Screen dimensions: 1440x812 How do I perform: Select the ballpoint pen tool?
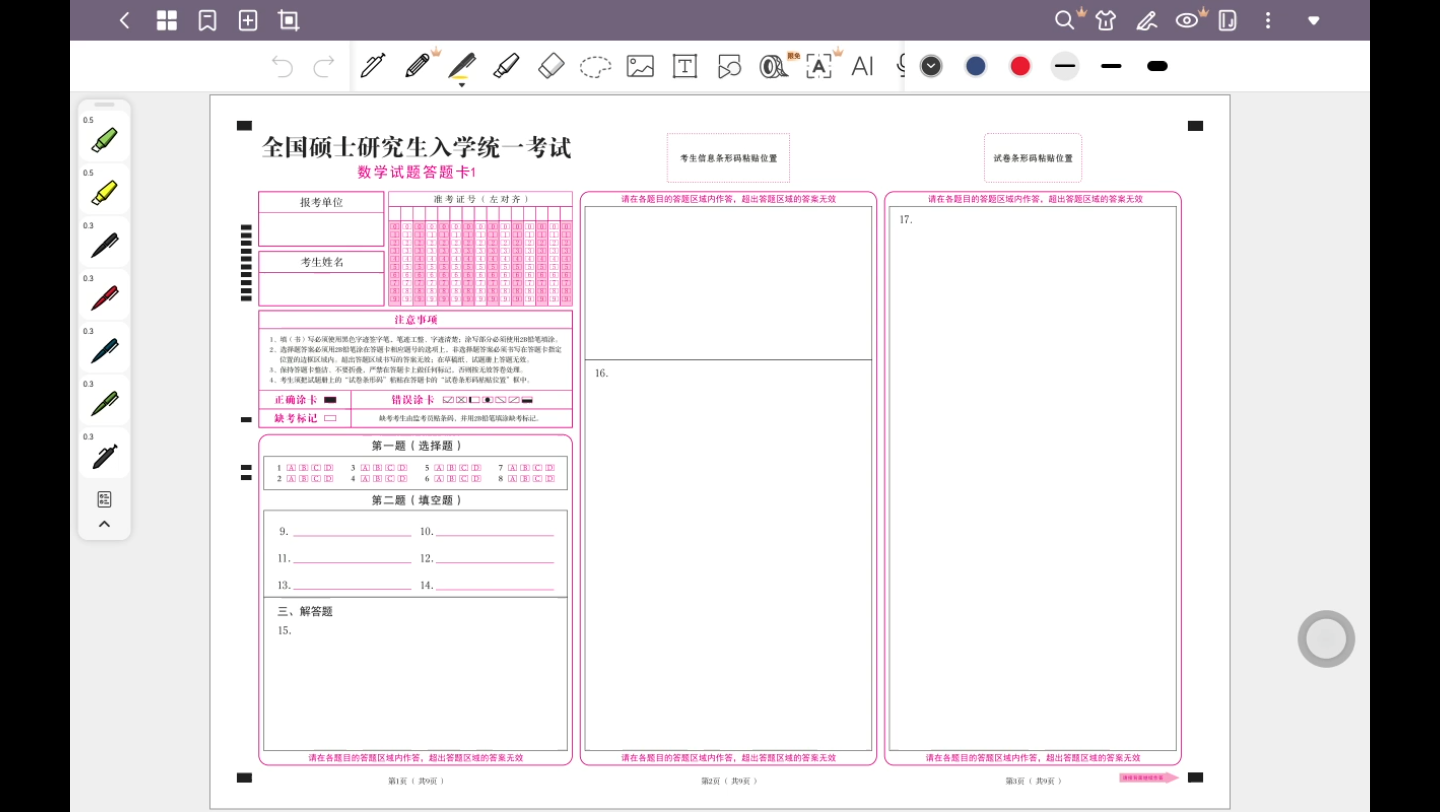point(462,66)
